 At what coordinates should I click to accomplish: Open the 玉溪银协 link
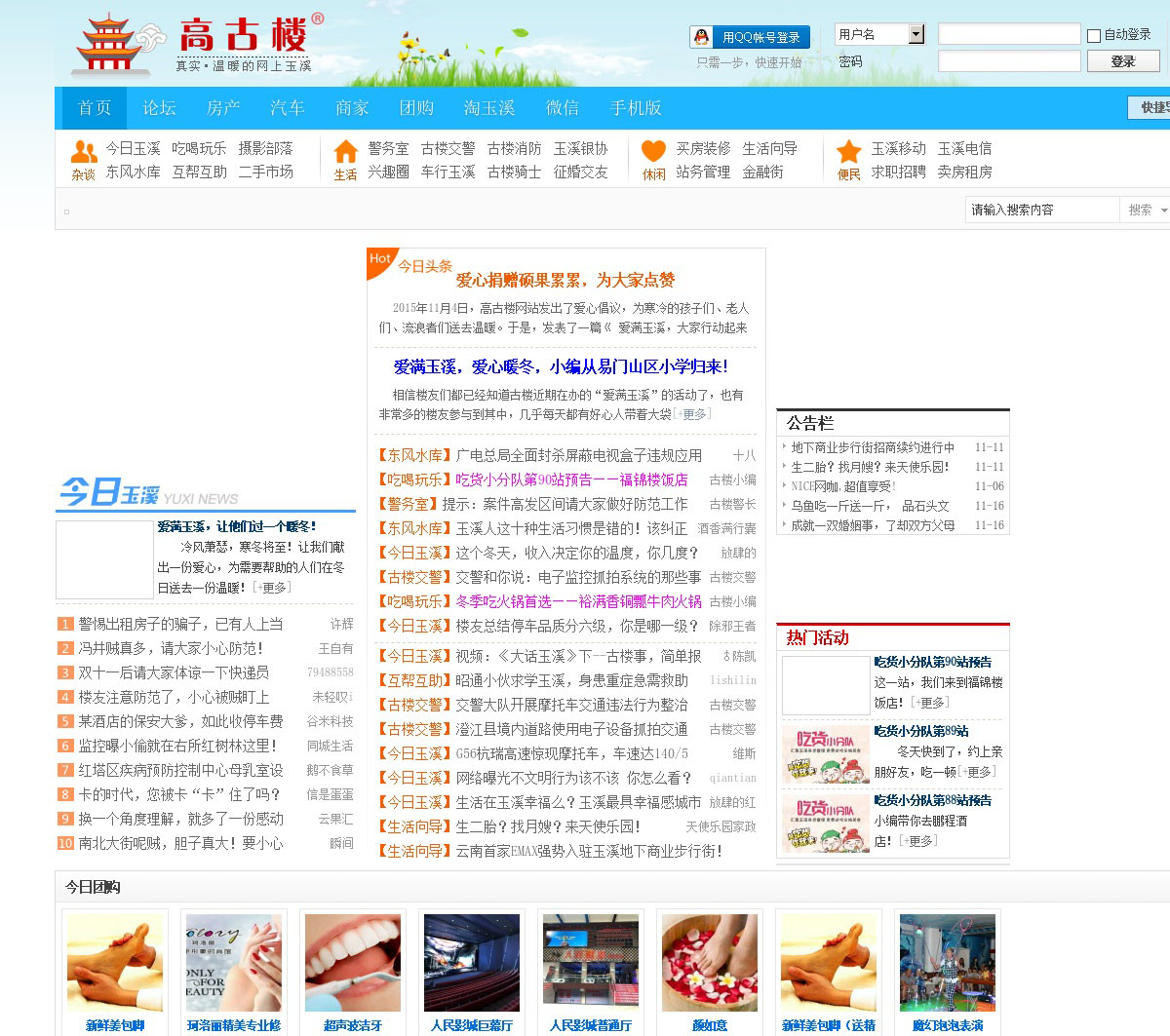point(581,148)
